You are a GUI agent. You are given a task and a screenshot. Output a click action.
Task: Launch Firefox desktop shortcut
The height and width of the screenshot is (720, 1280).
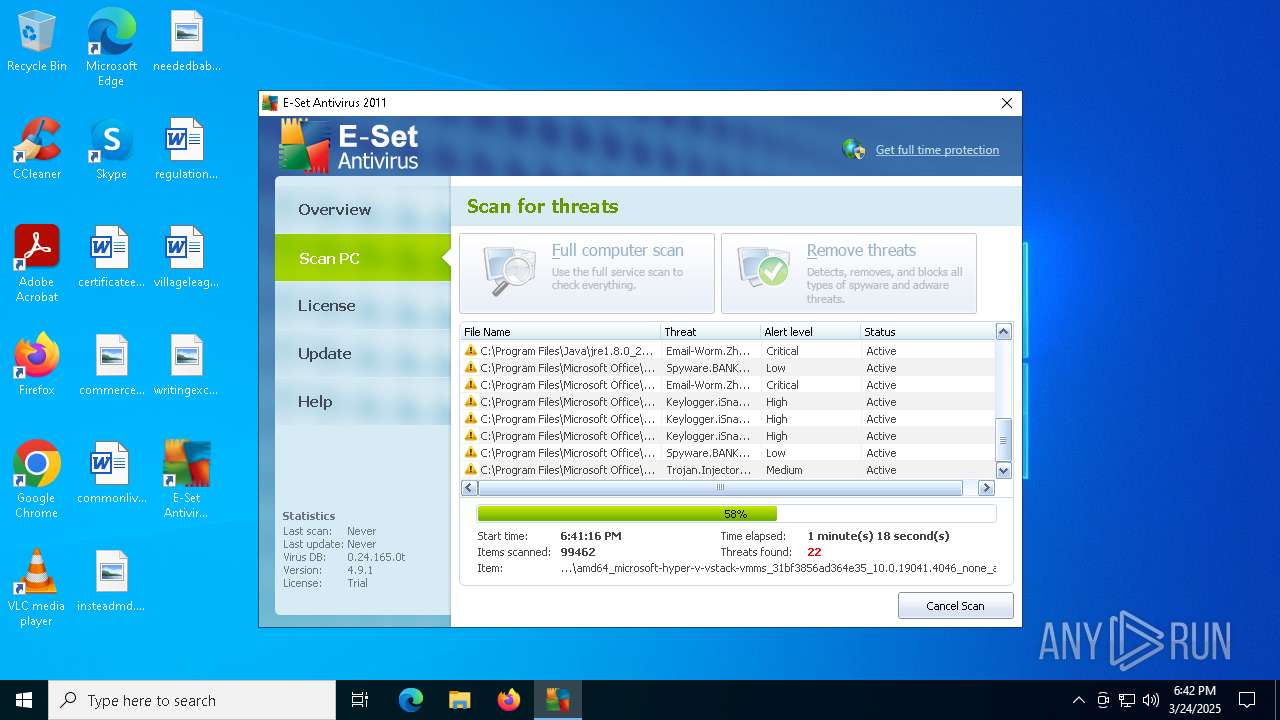coord(37,366)
